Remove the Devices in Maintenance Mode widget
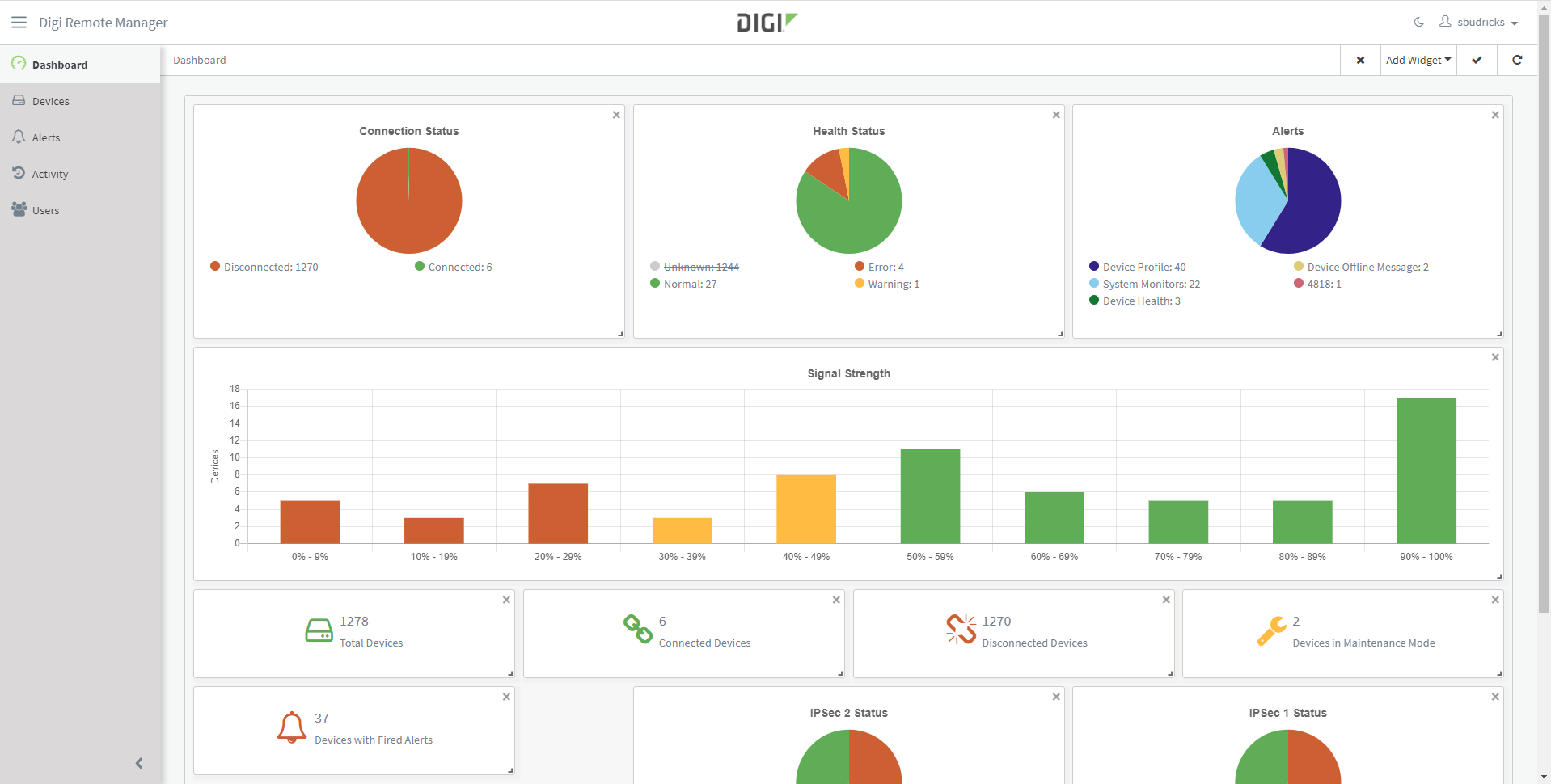This screenshot has width=1551, height=784. click(1495, 600)
